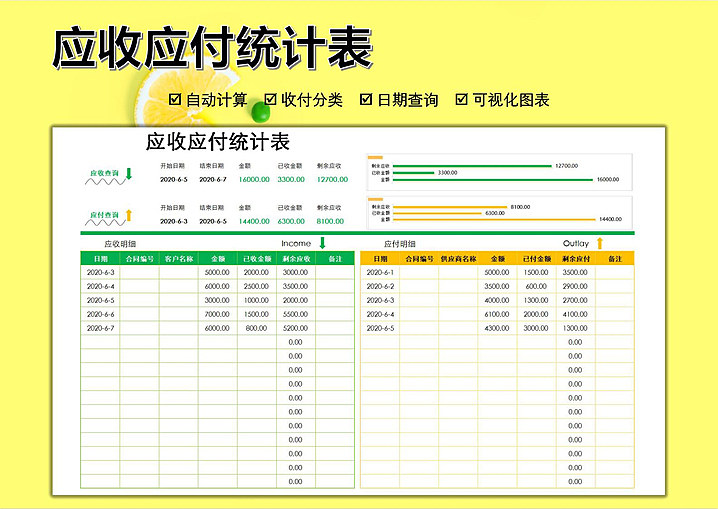Select date cell 2020-6-2 in payable table
Screen dimensions: 718x509
[380, 286]
